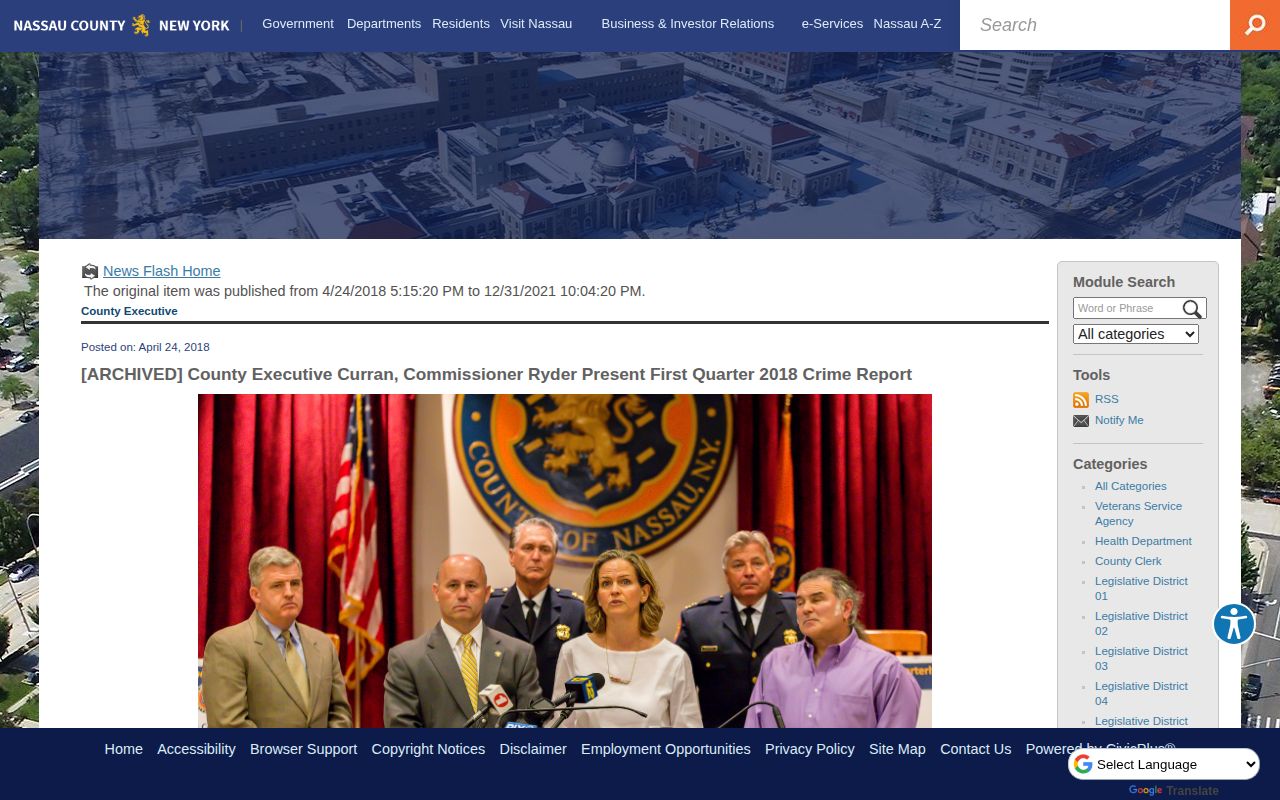Click the News Flash Home link
This screenshot has width=1280, height=800.
pyautogui.click(x=162, y=271)
